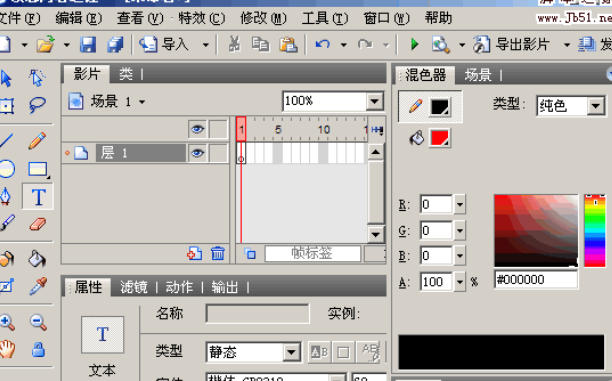Click the onion skin icon below timeline
Image resolution: width=612 pixels, height=381 pixels.
tap(250, 254)
